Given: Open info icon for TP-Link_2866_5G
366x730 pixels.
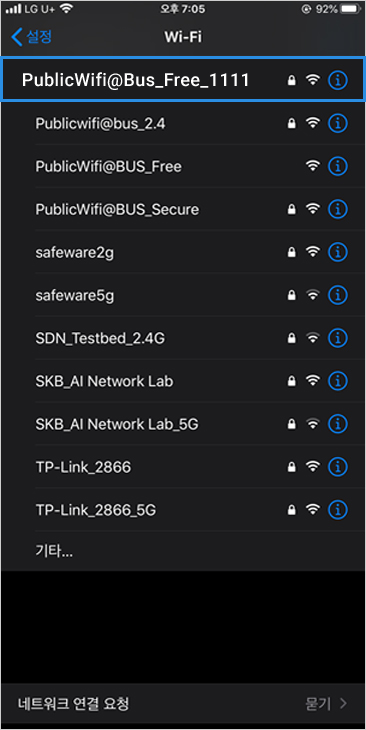Looking at the screenshot, I should [338, 510].
